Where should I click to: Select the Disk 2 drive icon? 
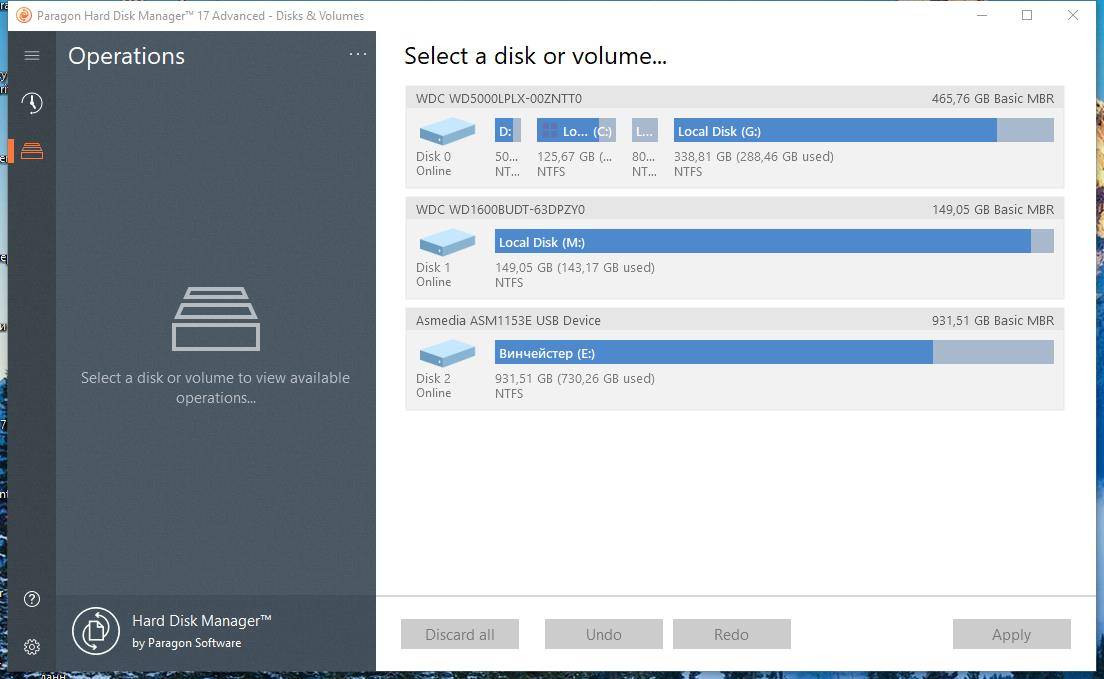coord(447,353)
